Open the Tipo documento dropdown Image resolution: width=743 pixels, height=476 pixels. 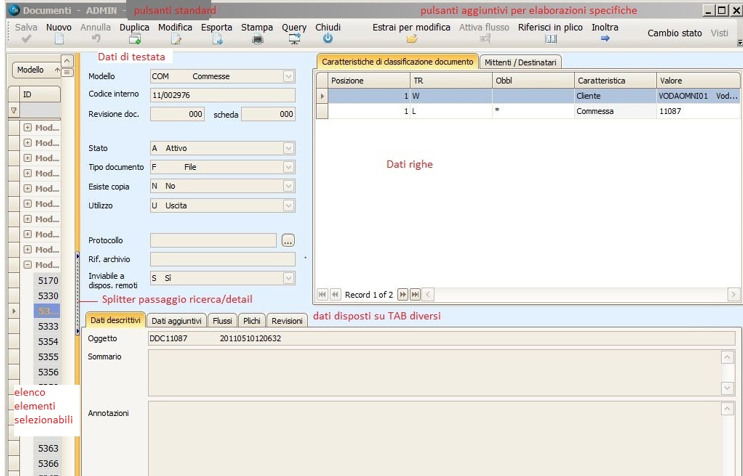[288, 167]
